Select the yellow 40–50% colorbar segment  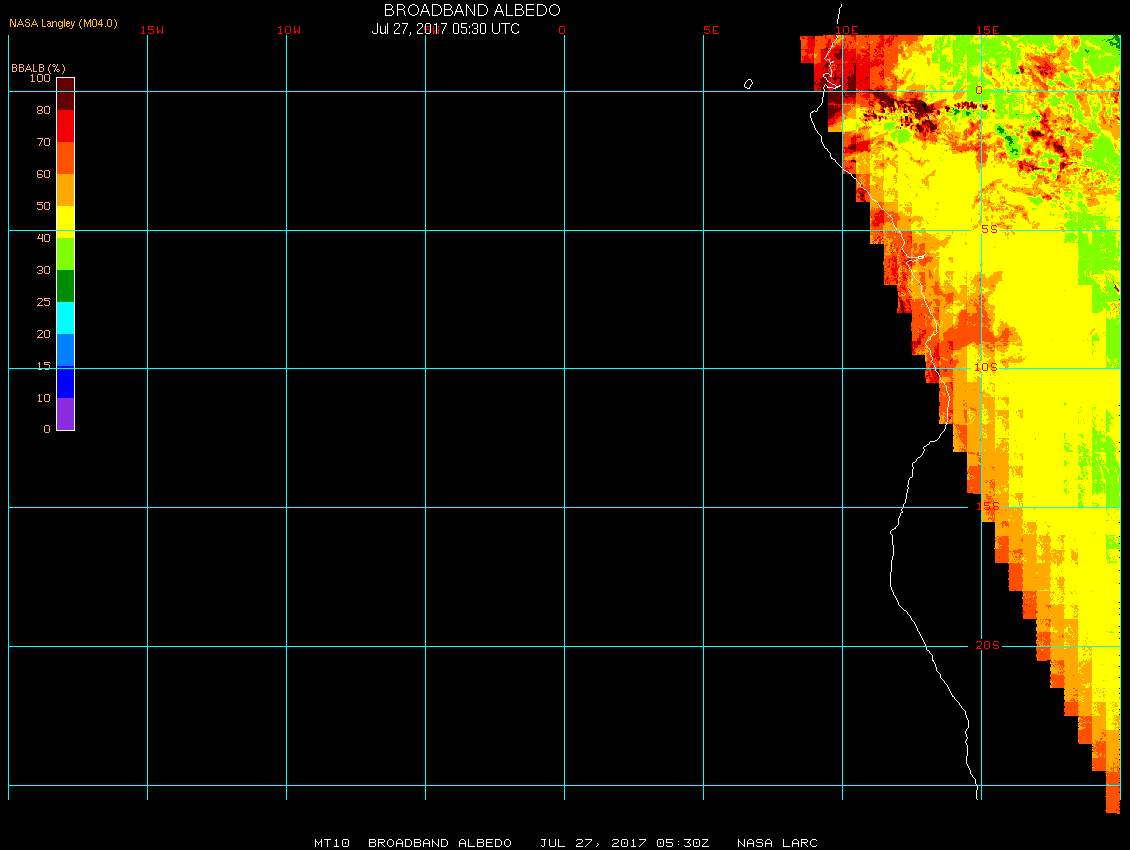pos(65,221)
